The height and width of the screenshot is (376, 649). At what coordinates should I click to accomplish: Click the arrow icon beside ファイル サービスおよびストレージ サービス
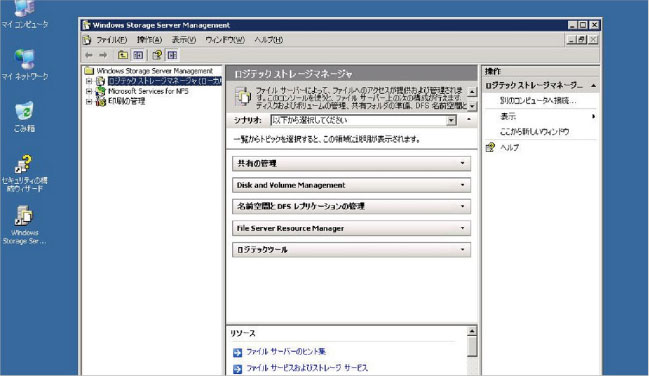tap(237, 369)
